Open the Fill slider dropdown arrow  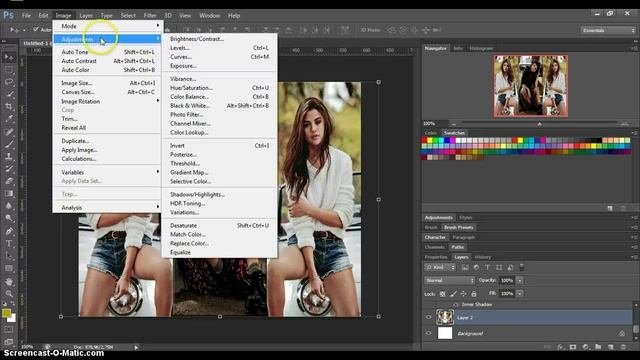(x=520, y=293)
